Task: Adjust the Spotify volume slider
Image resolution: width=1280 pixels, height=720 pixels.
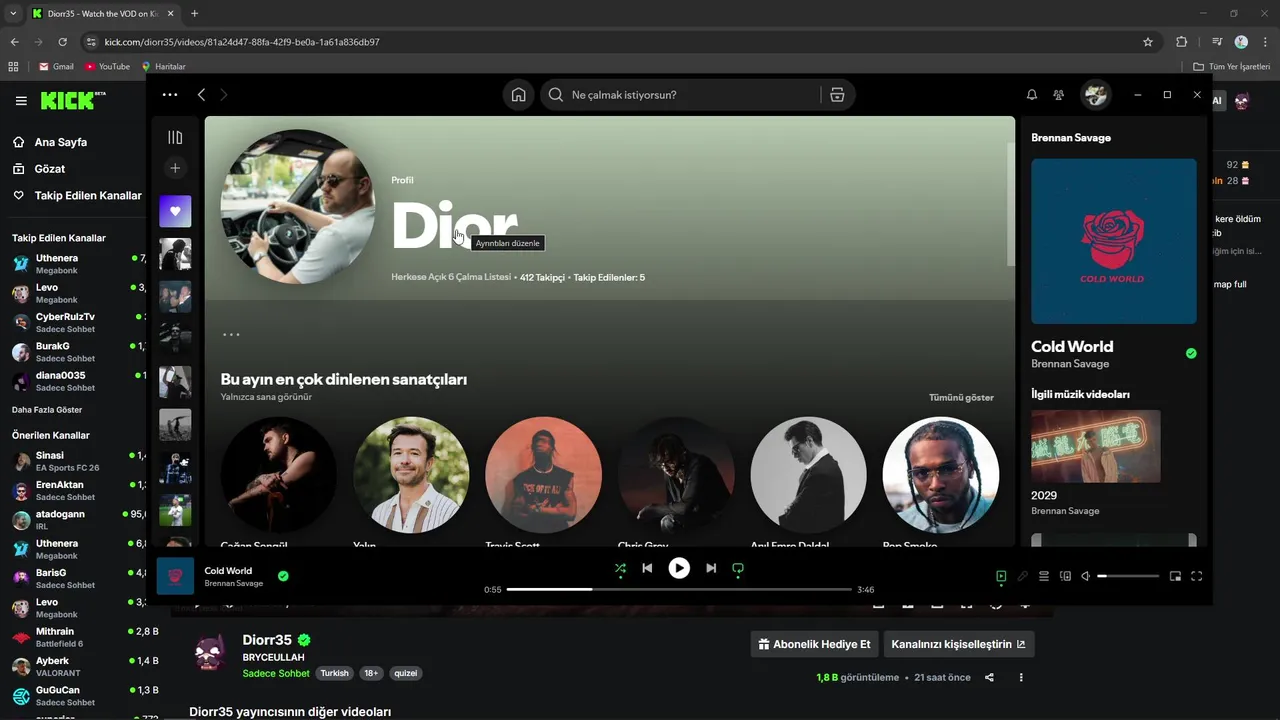Action: 1128,576
